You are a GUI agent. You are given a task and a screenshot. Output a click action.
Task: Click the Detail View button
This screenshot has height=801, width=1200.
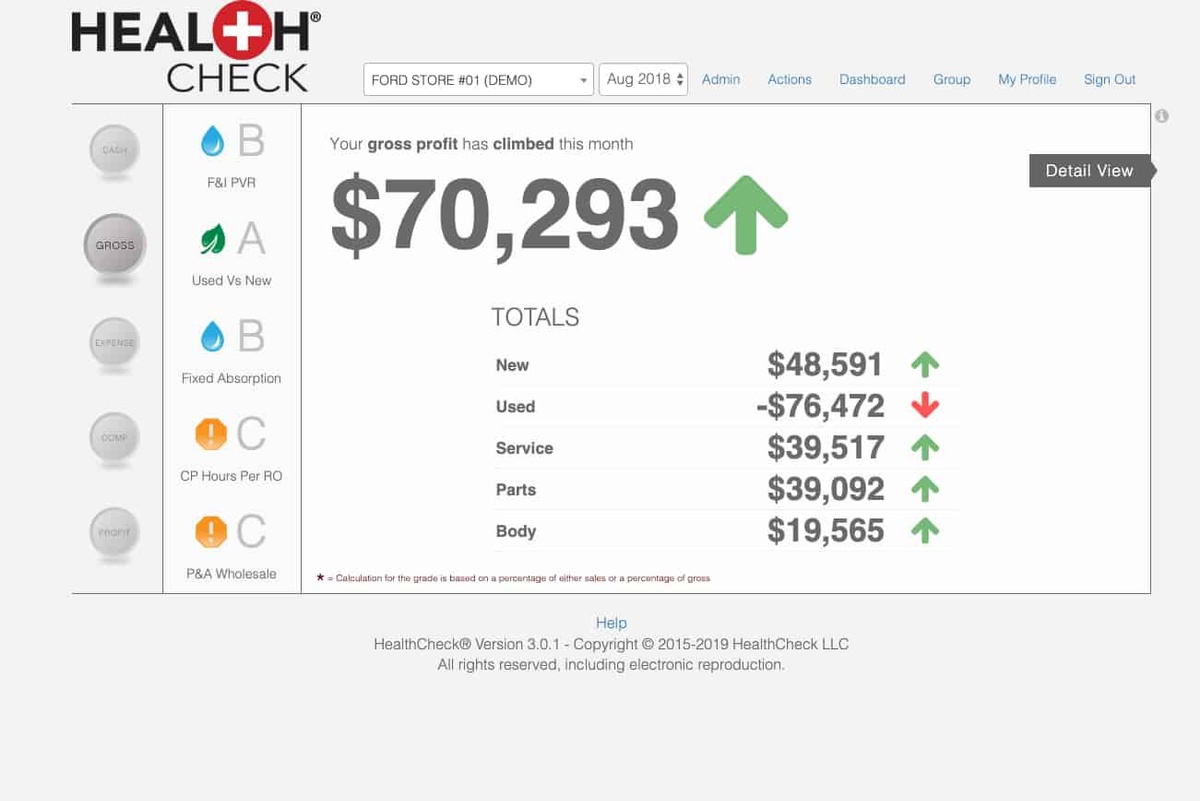1089,171
